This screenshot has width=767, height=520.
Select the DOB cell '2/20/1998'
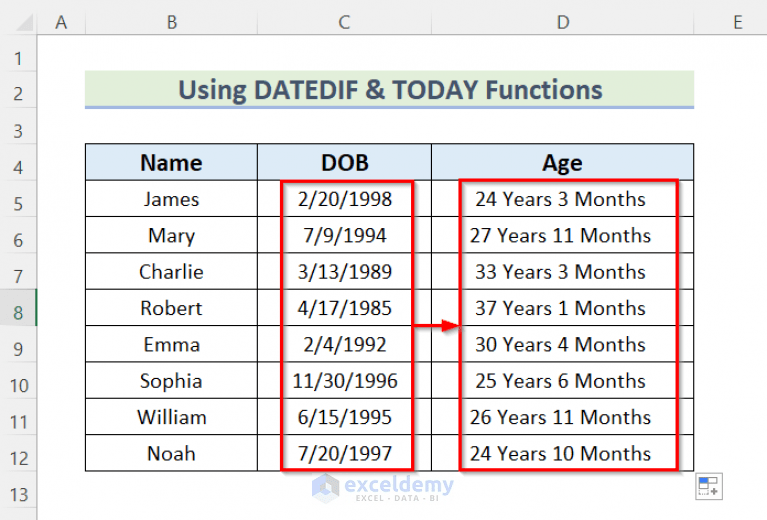coord(344,199)
